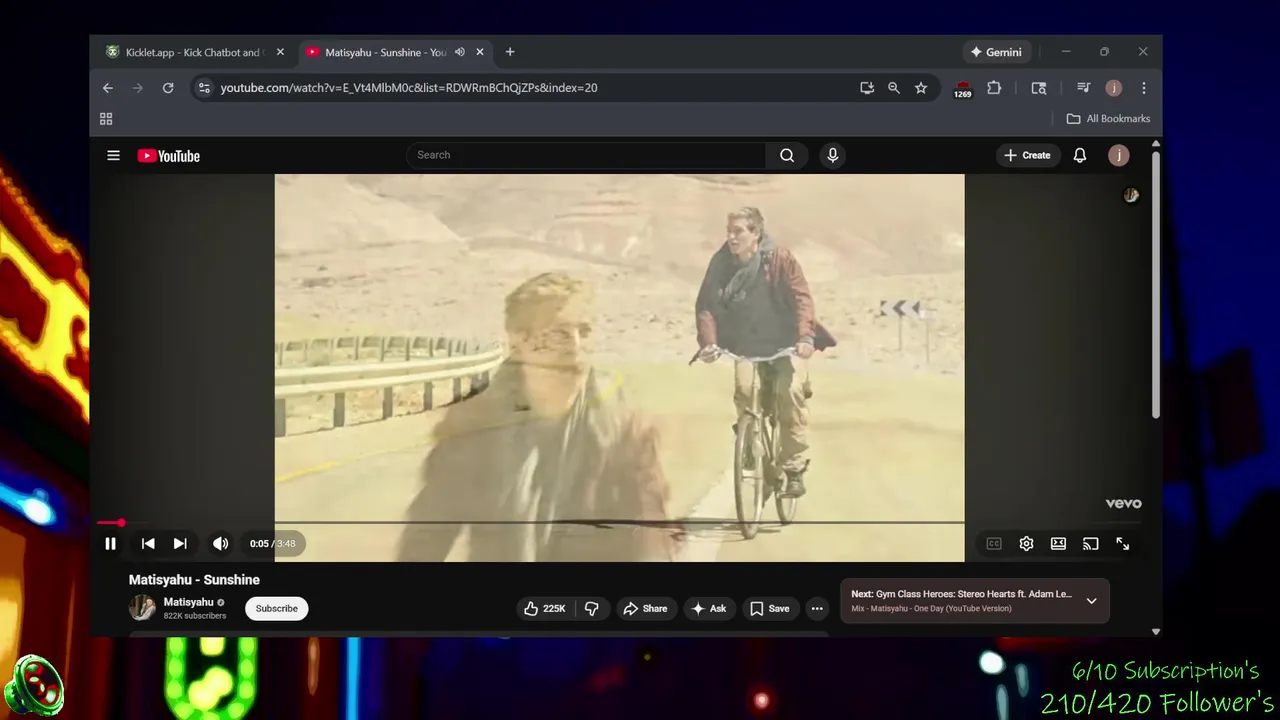View site information icon in address bar
The image size is (1280, 720).
tap(204, 88)
